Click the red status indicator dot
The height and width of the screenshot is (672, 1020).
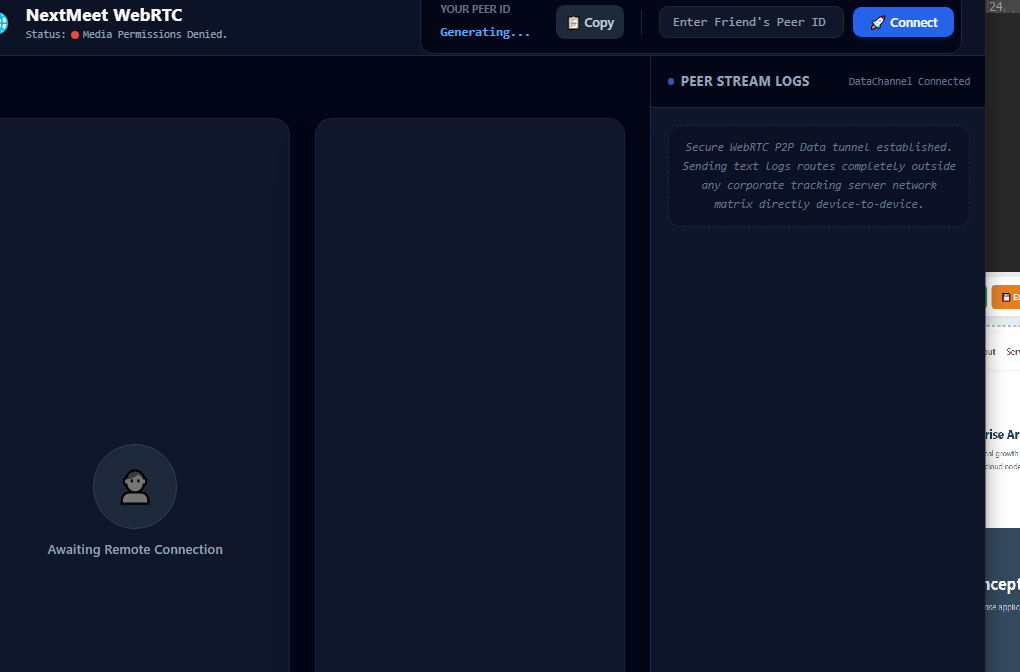coord(75,35)
